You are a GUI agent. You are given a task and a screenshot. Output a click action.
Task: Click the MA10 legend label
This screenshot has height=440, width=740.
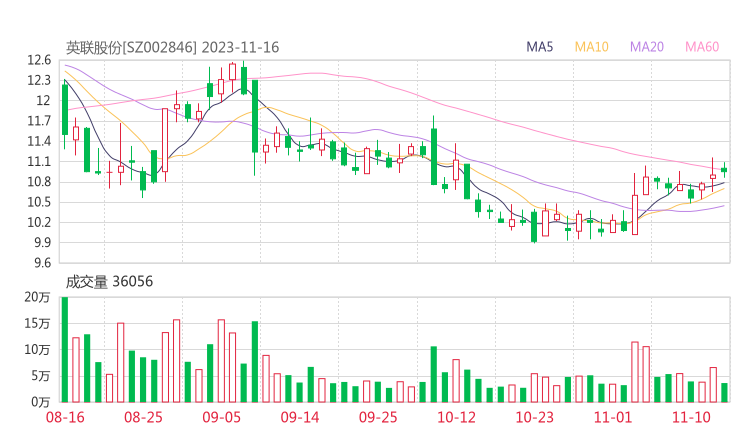click(x=591, y=47)
